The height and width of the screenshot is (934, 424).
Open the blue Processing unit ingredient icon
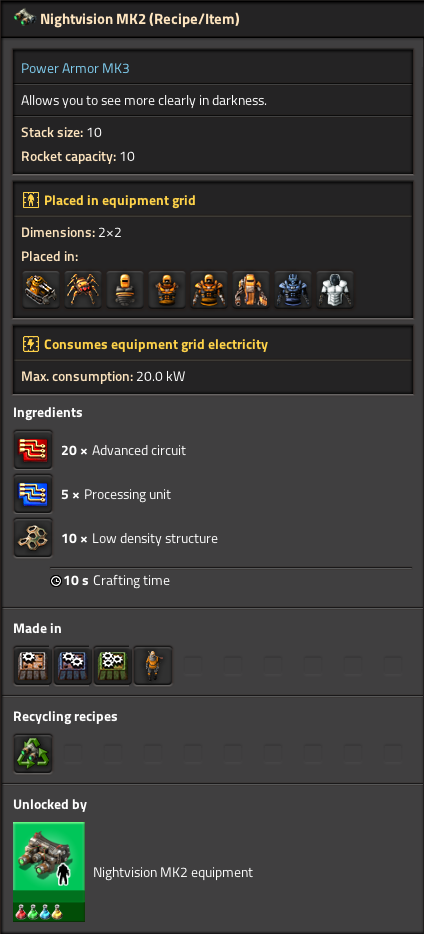33,494
